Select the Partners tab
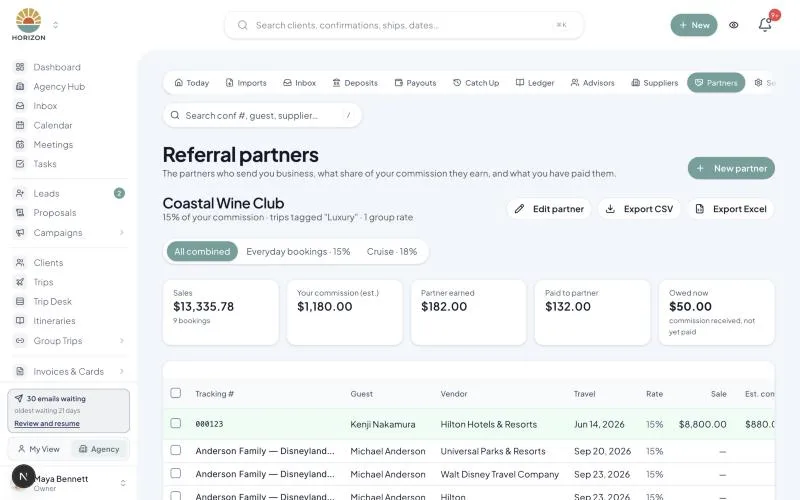 716,83
